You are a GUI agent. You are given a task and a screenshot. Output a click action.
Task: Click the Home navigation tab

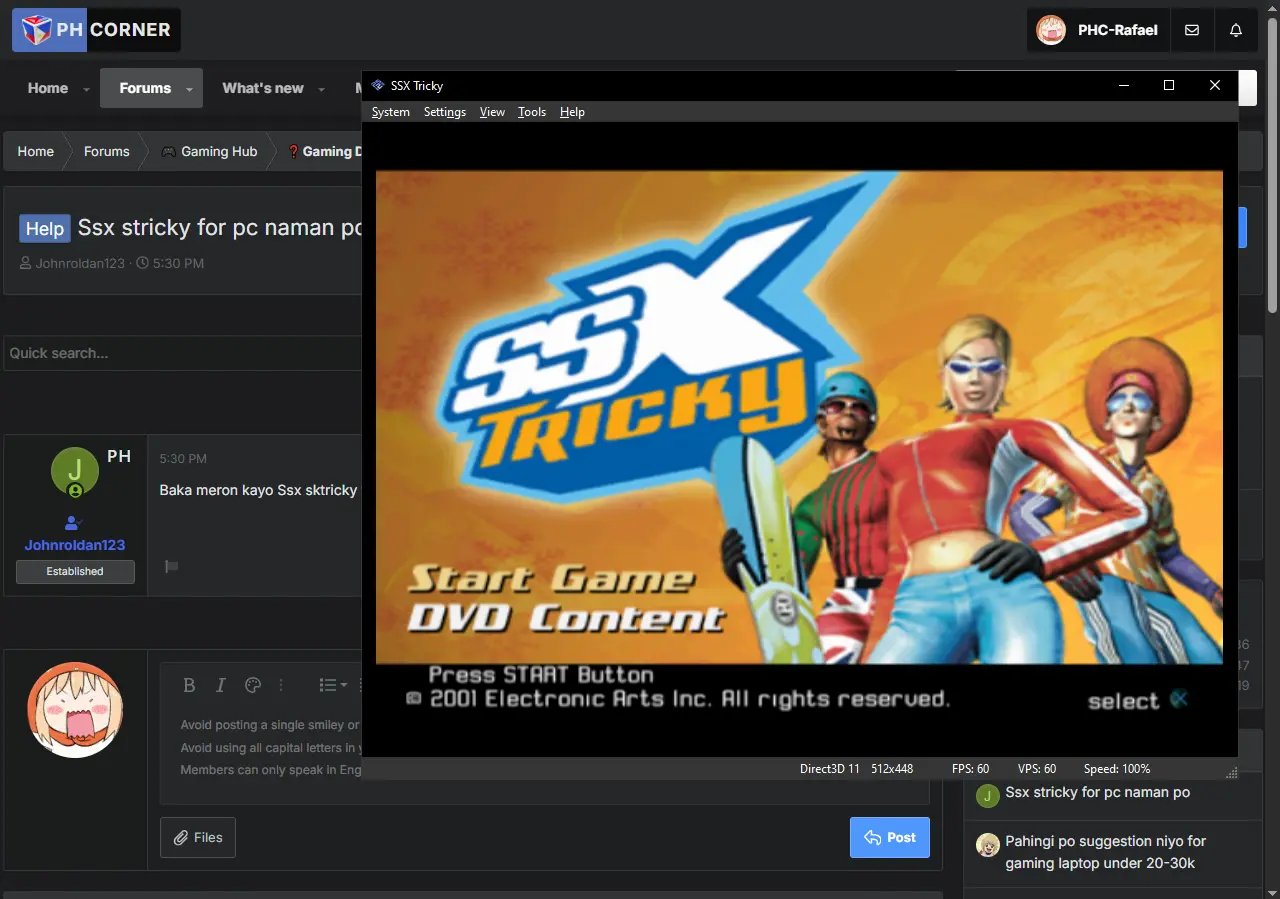pos(48,88)
